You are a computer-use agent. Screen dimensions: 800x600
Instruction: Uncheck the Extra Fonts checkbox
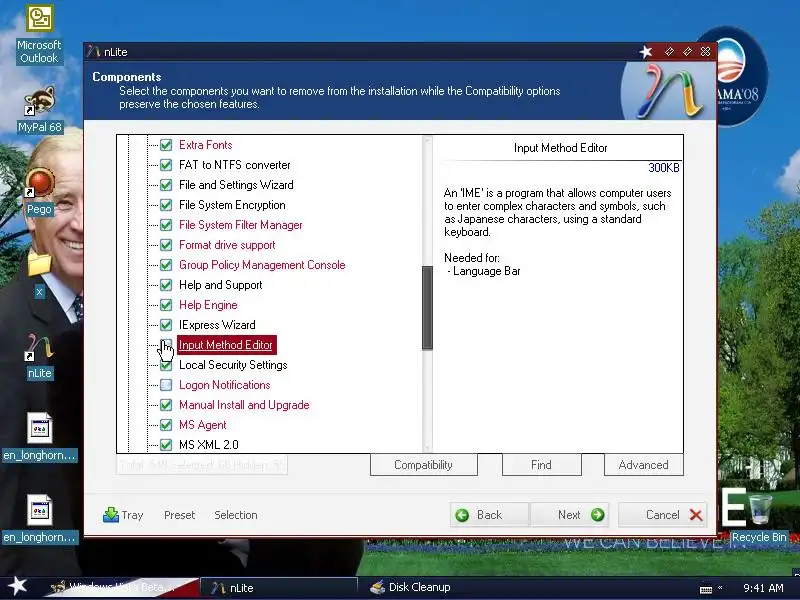166,145
